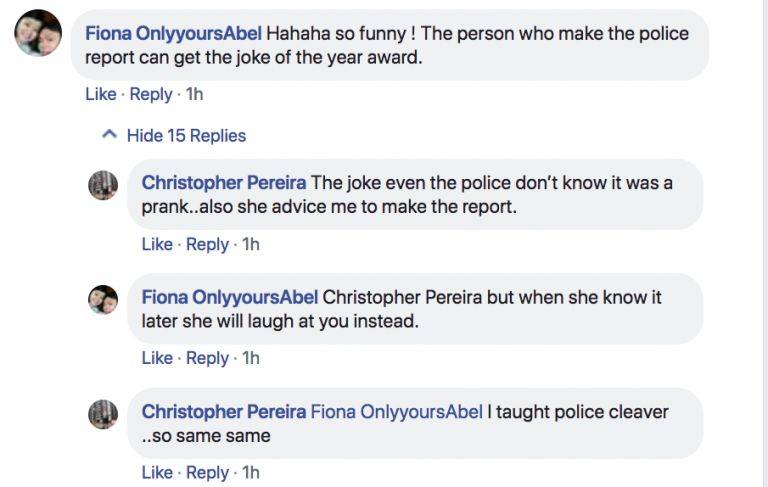This screenshot has width=768, height=487.
Task: Reply to the 'she will laugh at you' comment
Action: click(208, 357)
